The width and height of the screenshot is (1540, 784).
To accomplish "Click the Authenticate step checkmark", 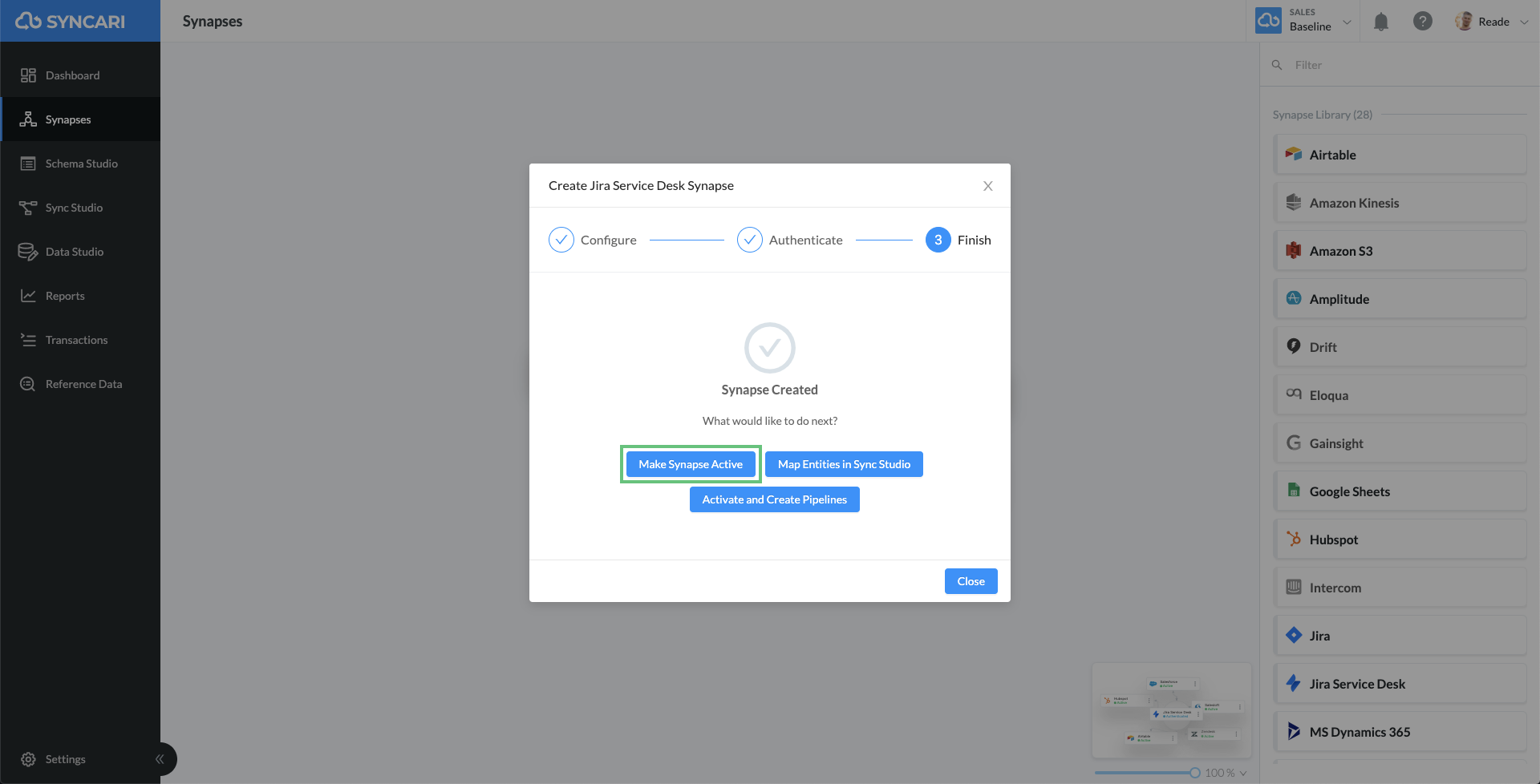I will click(x=750, y=240).
